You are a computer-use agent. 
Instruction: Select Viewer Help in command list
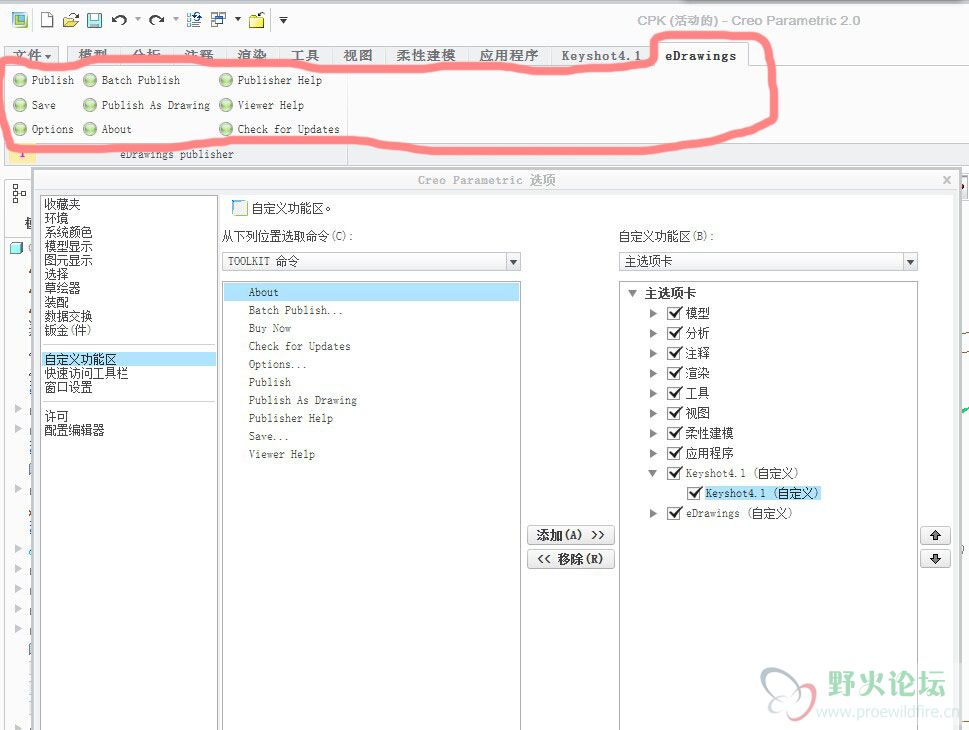pyautogui.click(x=371, y=454)
